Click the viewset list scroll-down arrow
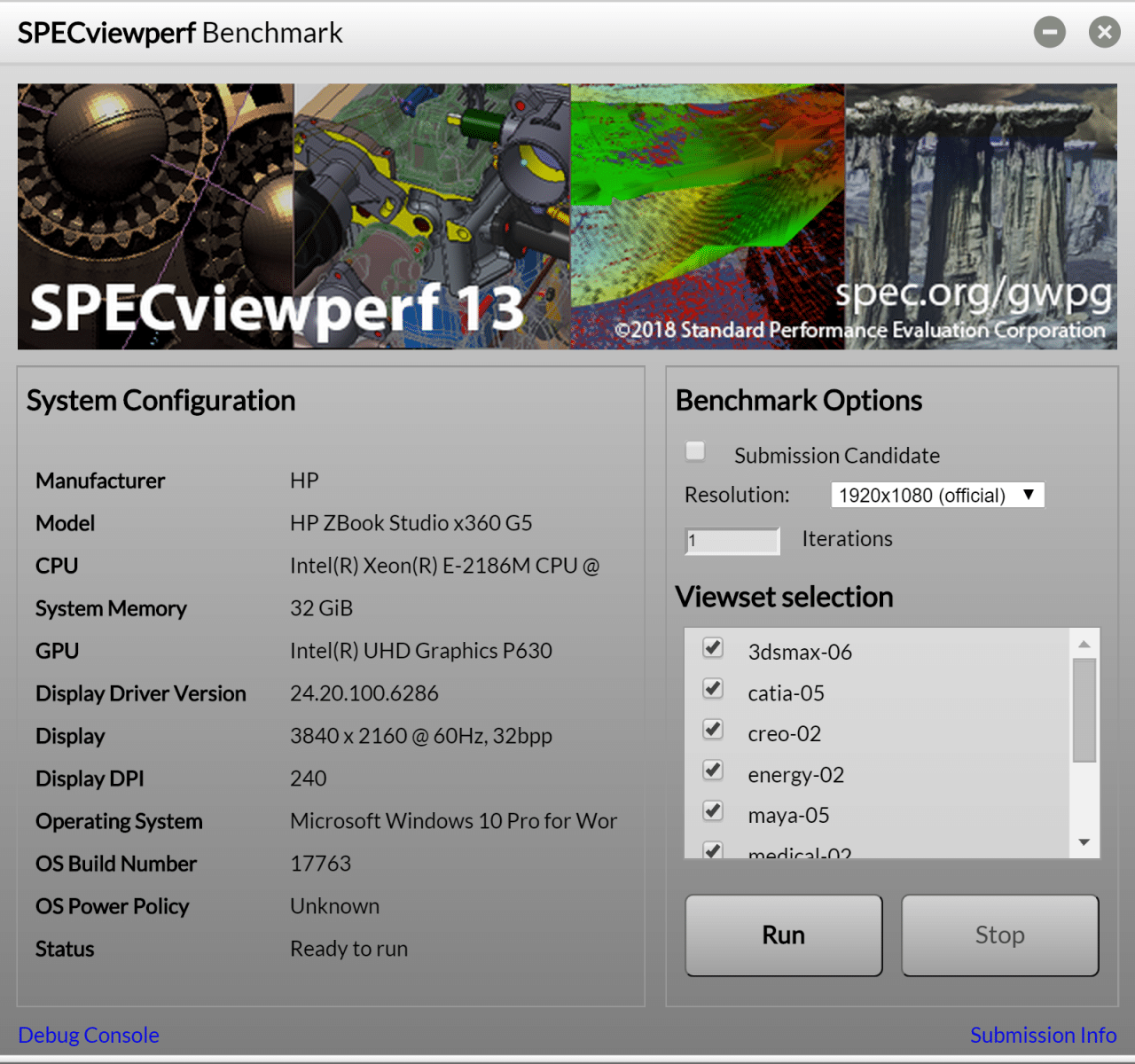The height and width of the screenshot is (1064, 1135). 1084,842
